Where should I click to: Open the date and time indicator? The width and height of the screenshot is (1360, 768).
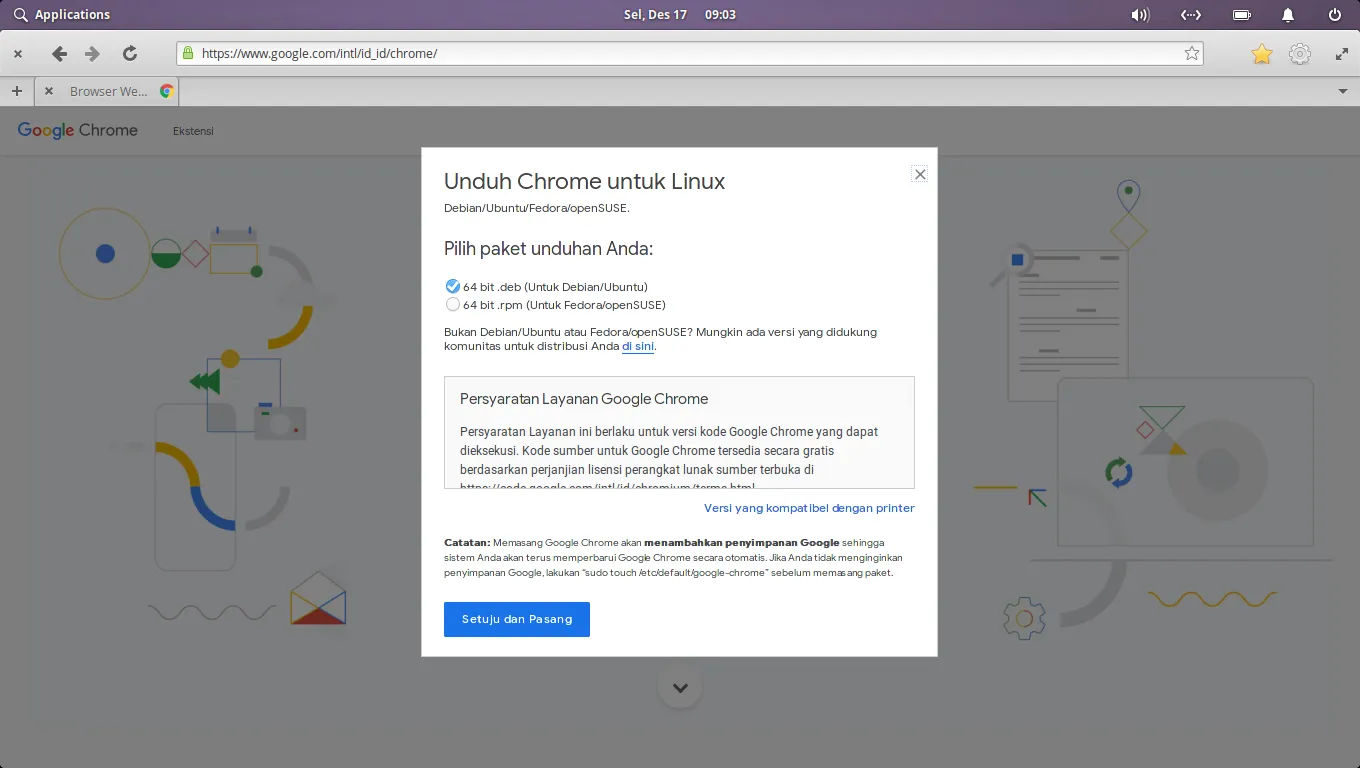tap(679, 14)
